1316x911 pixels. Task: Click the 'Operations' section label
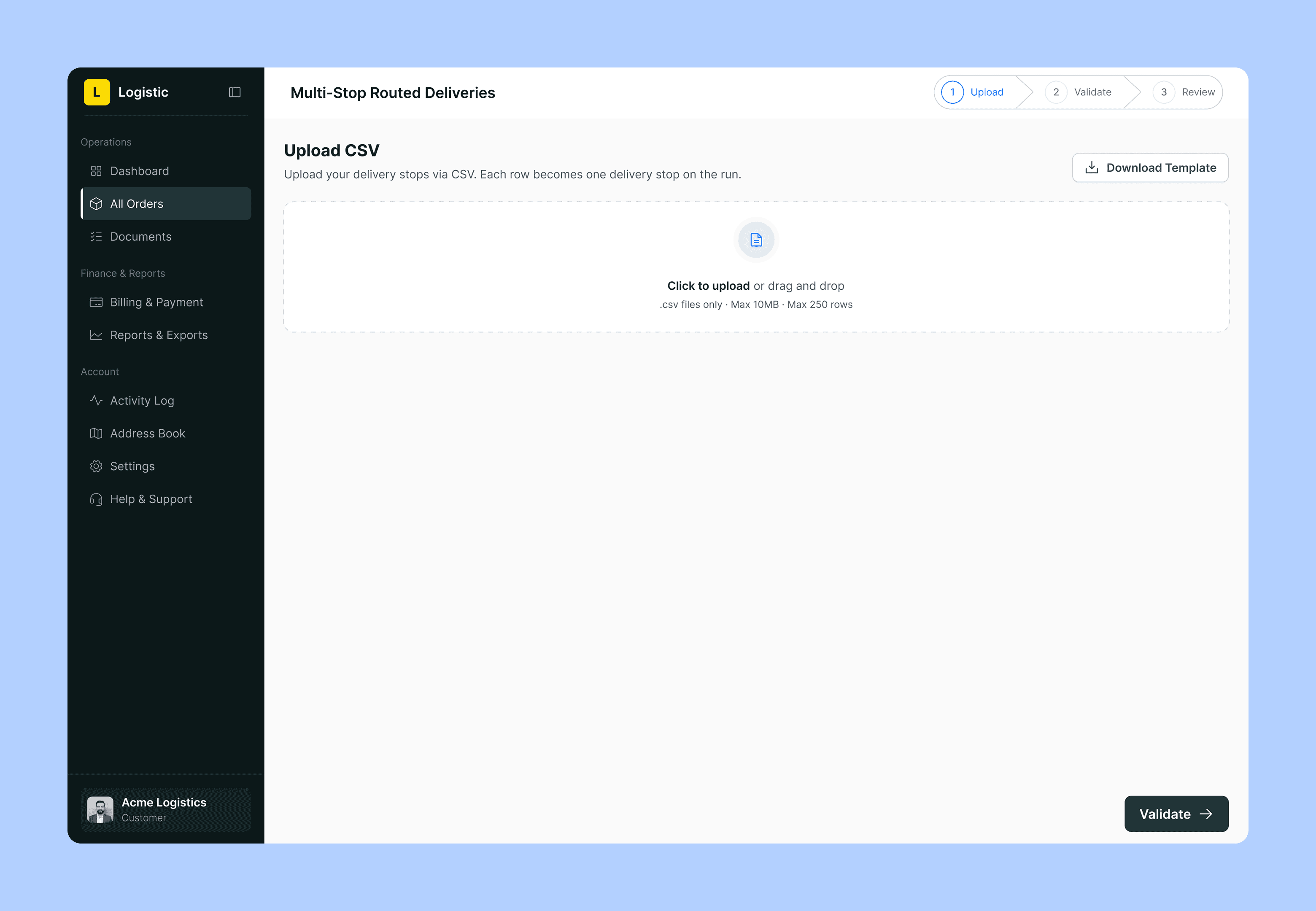[106, 142]
